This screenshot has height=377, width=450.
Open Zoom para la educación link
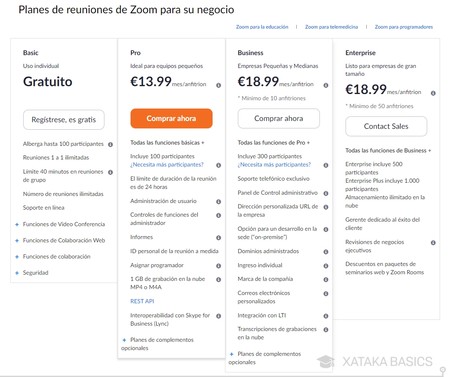(262, 27)
